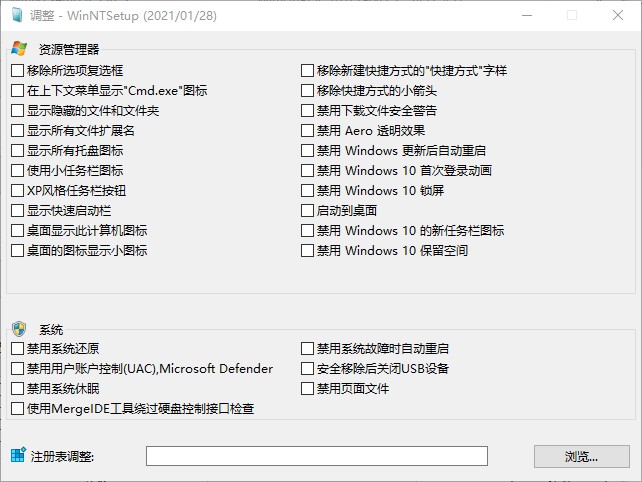Click the registry icon beside 注册表调整

[18, 455]
